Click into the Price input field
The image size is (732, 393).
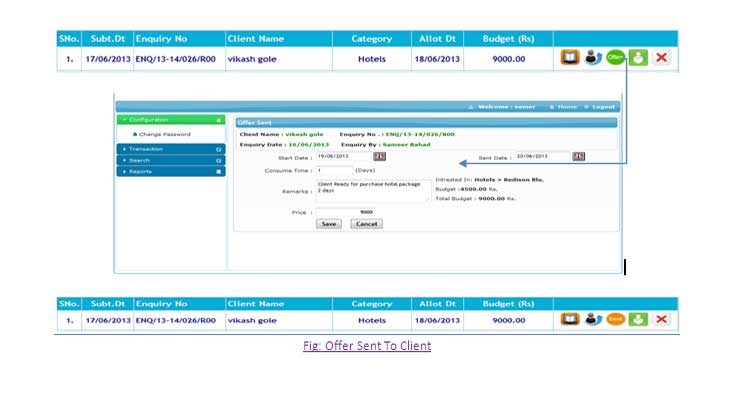(345, 212)
